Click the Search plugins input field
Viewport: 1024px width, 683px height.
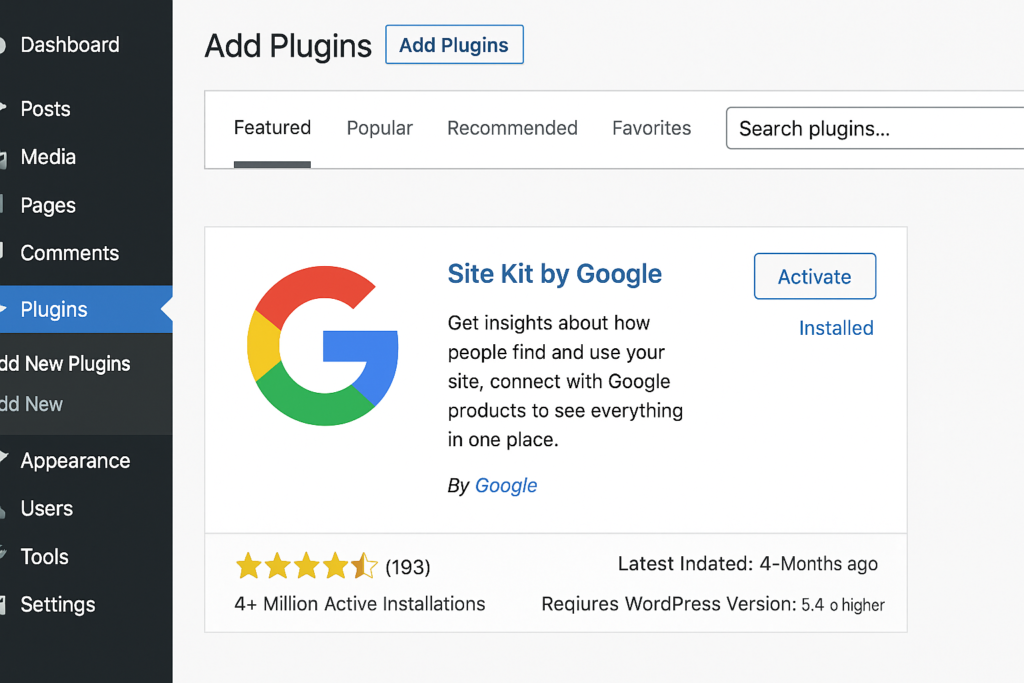pos(875,129)
